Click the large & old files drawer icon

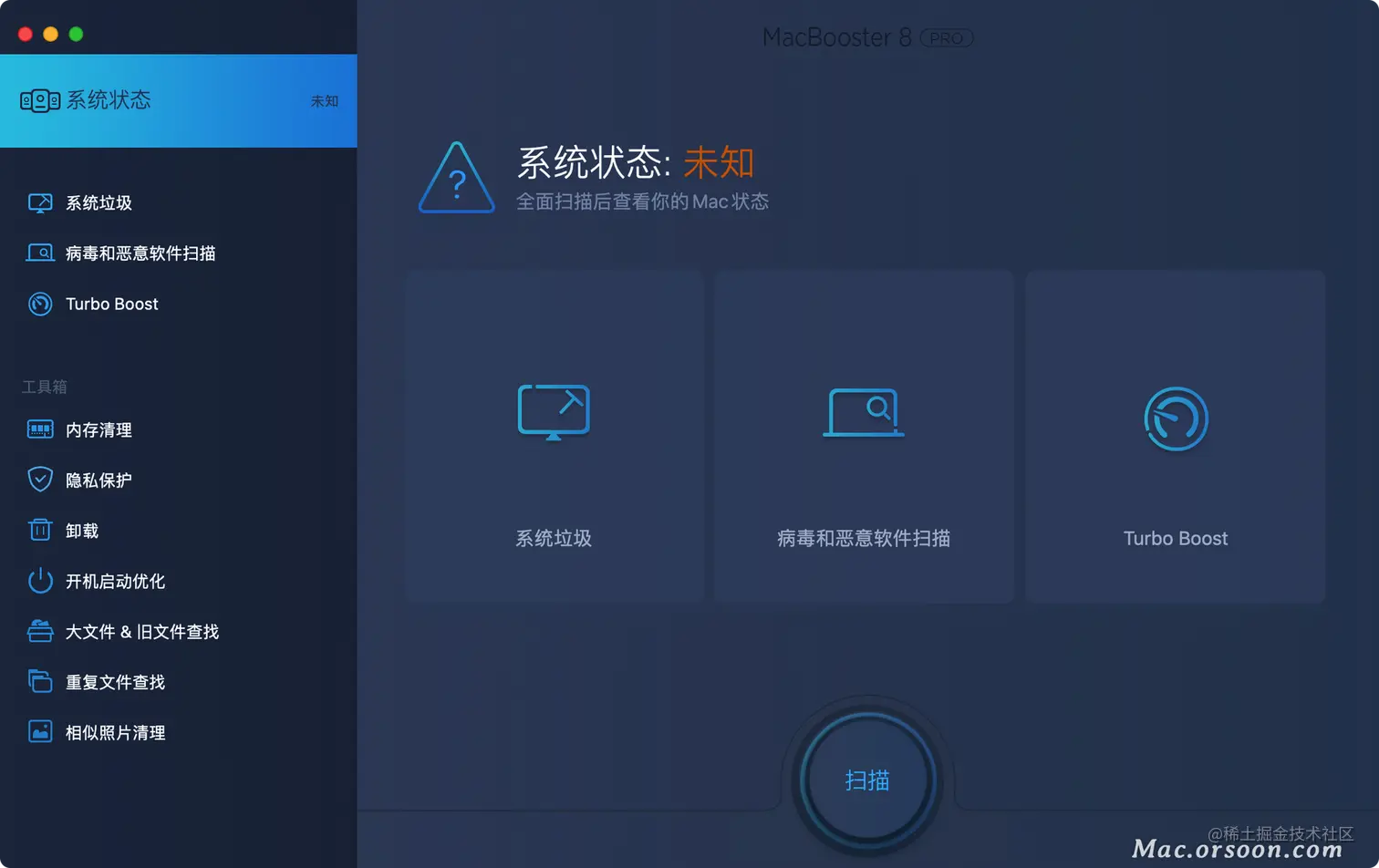tap(40, 631)
